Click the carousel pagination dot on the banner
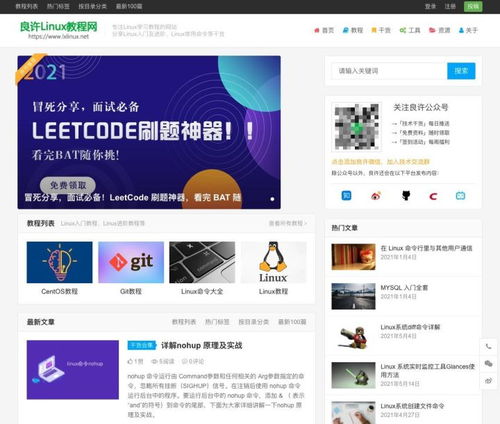 click(x=272, y=199)
